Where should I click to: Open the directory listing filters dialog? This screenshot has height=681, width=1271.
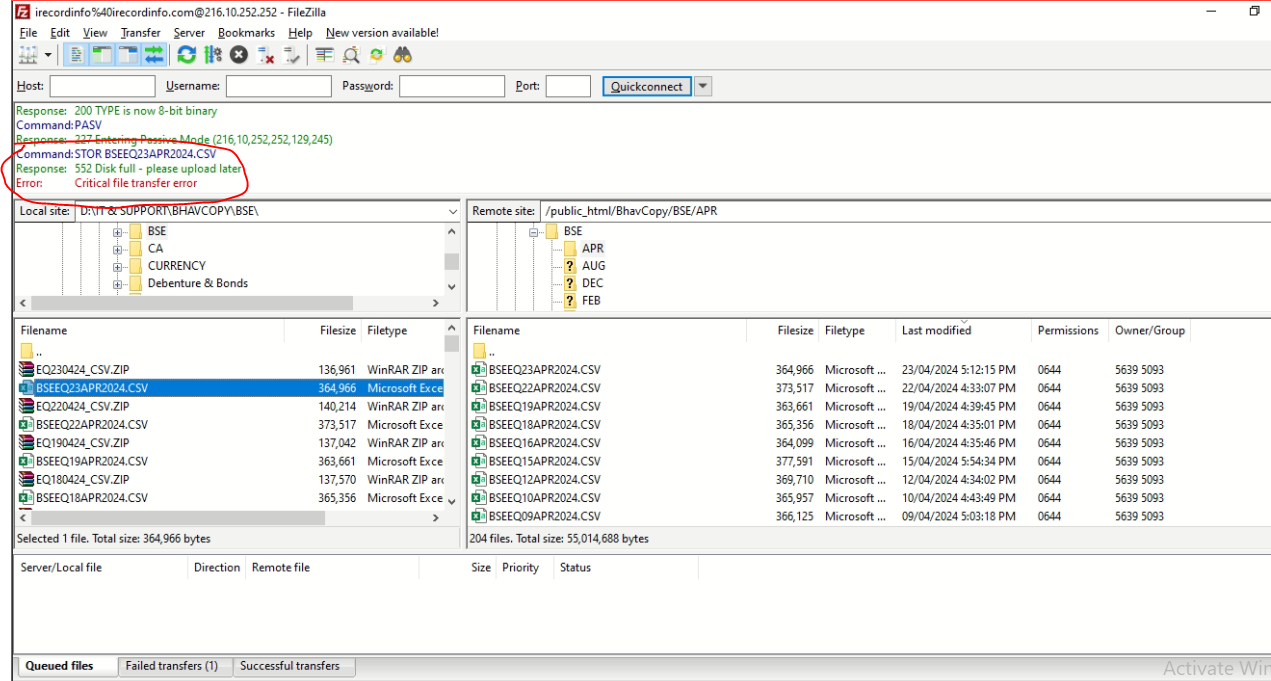point(324,55)
